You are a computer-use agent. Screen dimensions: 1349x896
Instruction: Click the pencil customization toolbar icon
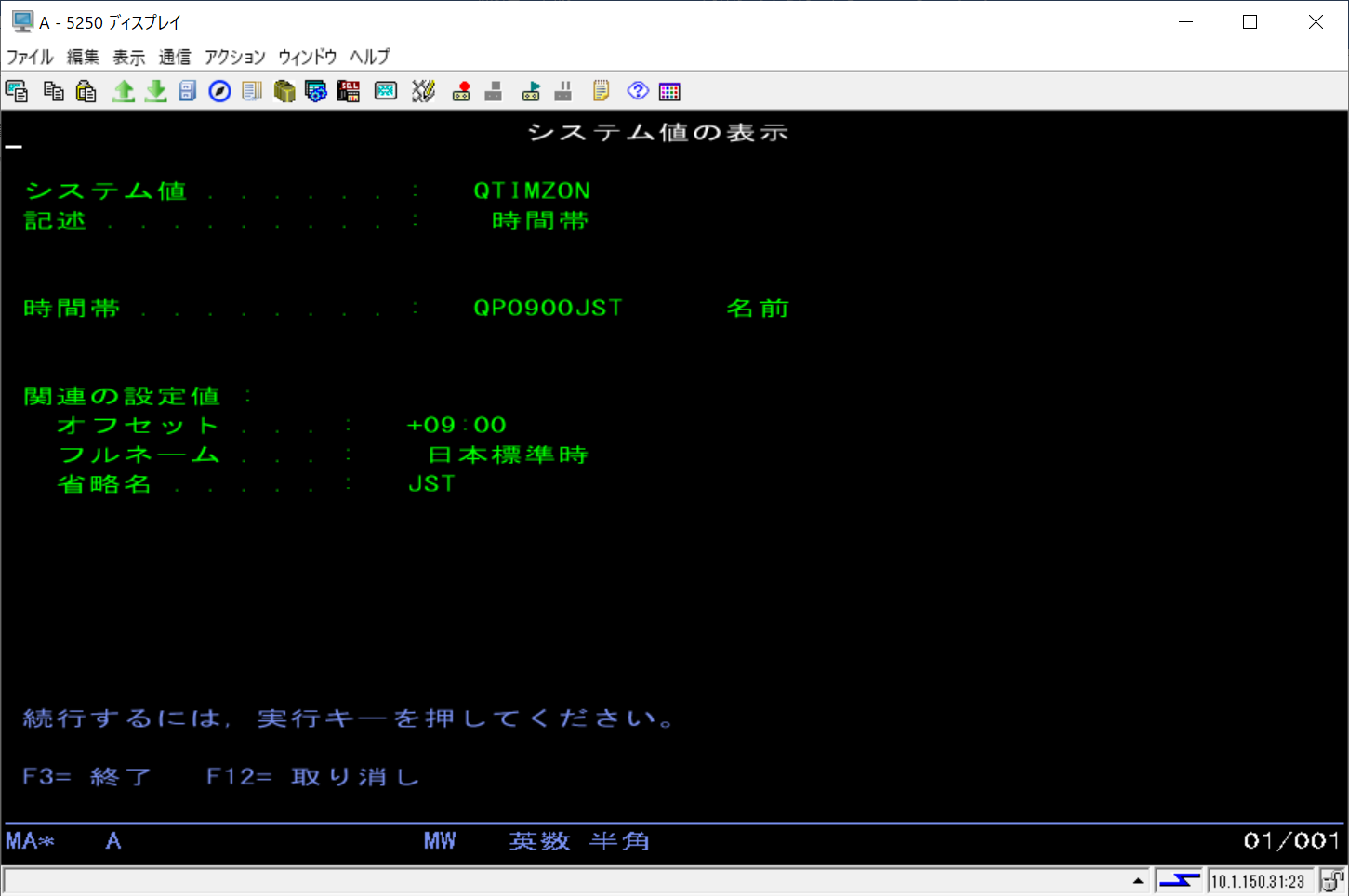pos(423,91)
